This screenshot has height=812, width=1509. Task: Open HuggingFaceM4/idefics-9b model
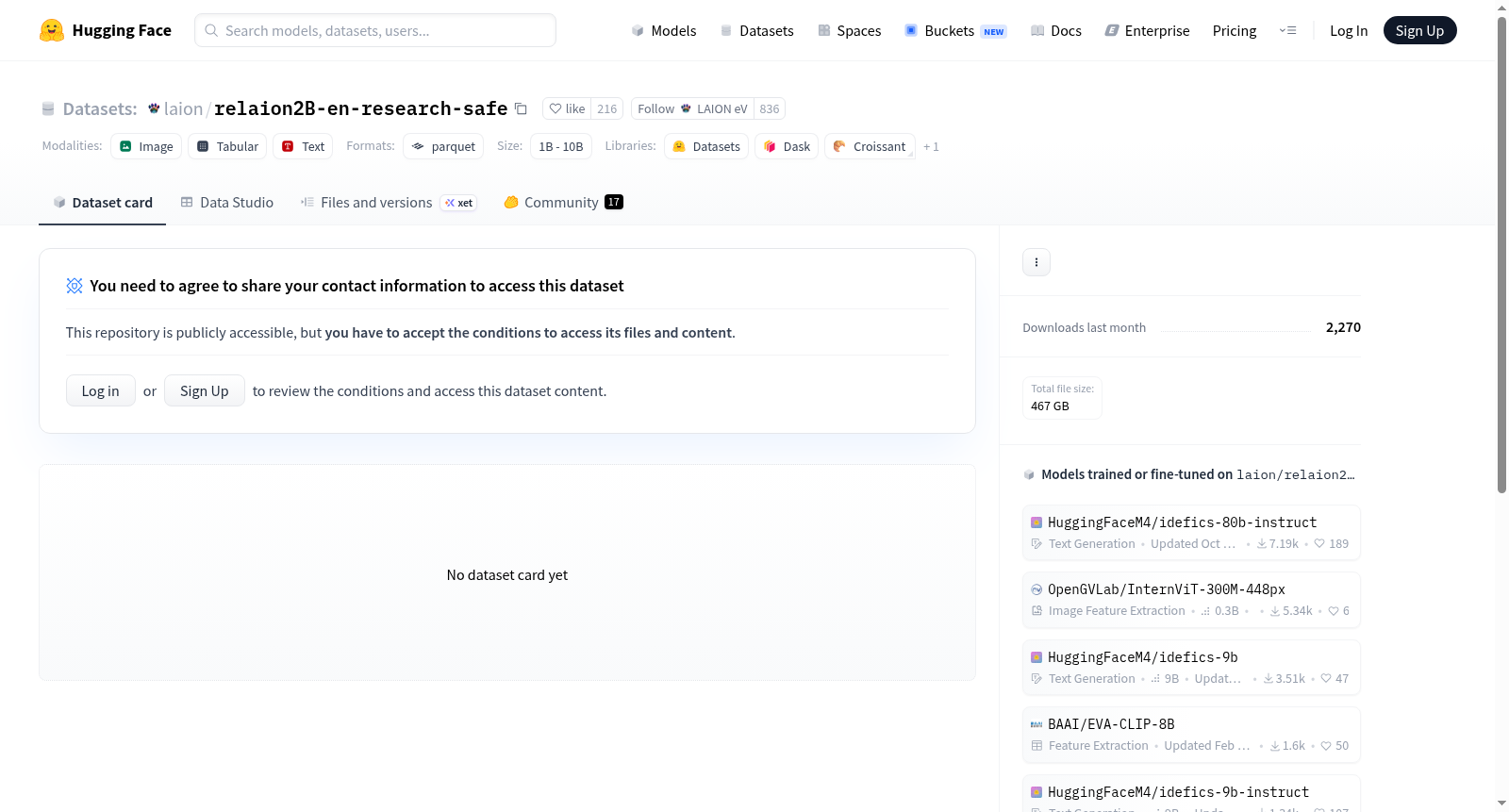click(x=1191, y=667)
